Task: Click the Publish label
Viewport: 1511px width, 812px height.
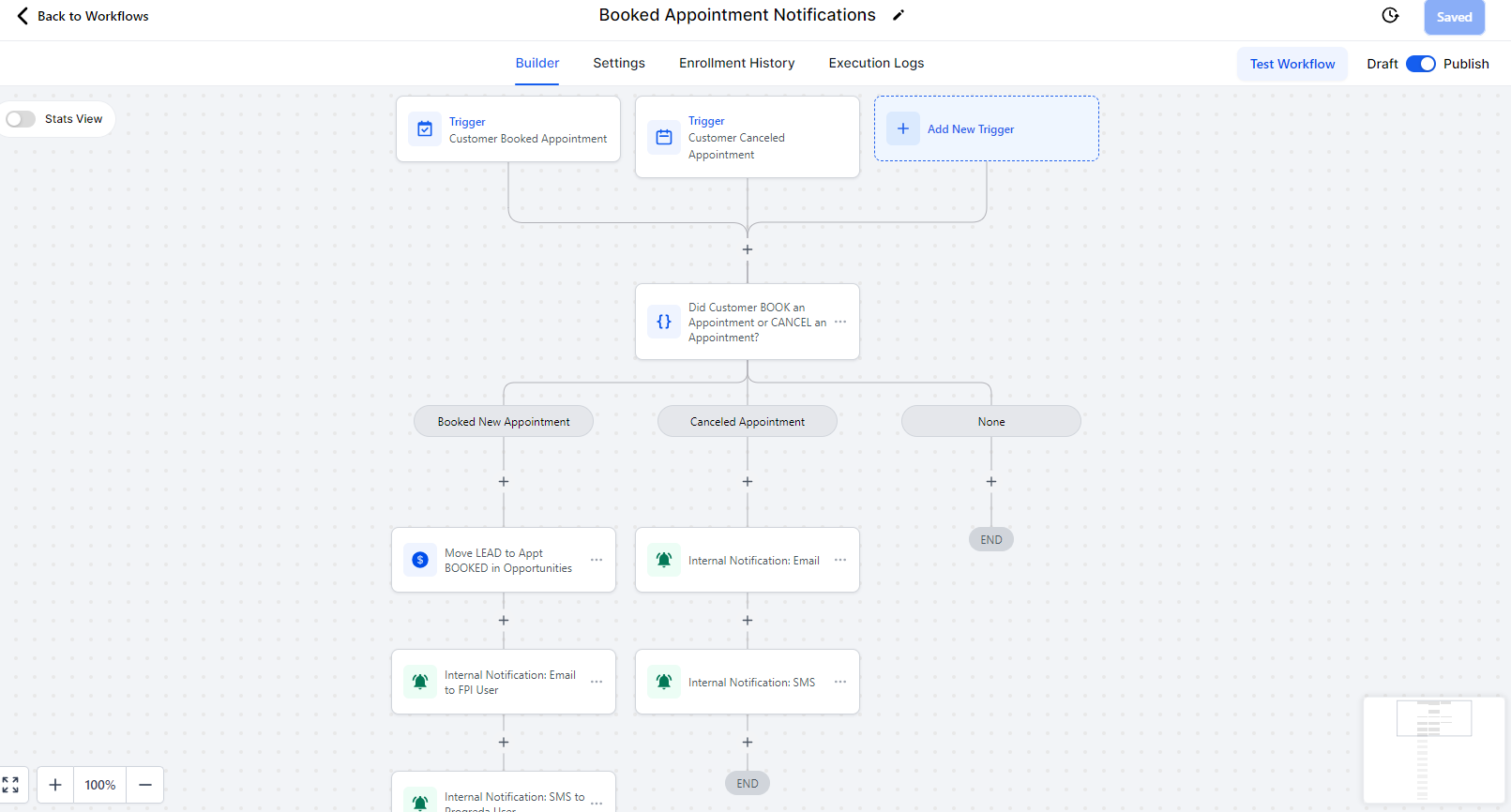Action: tap(1466, 64)
